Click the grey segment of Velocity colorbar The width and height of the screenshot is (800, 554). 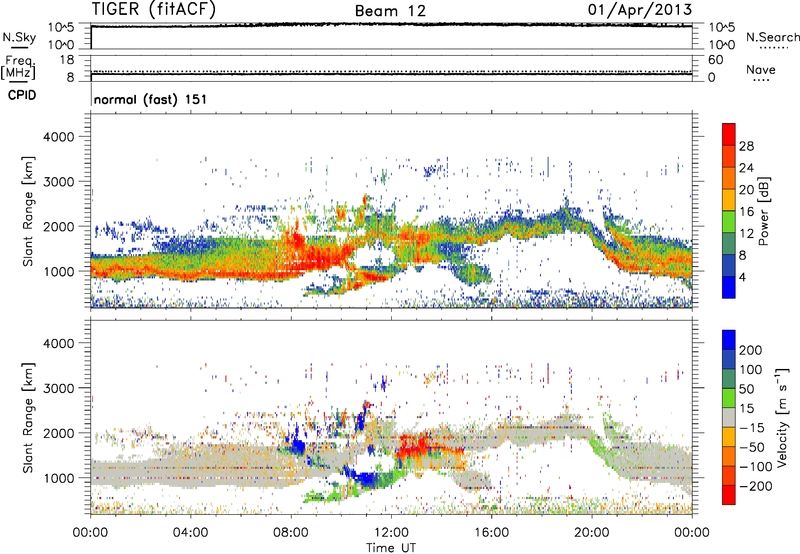point(729,417)
